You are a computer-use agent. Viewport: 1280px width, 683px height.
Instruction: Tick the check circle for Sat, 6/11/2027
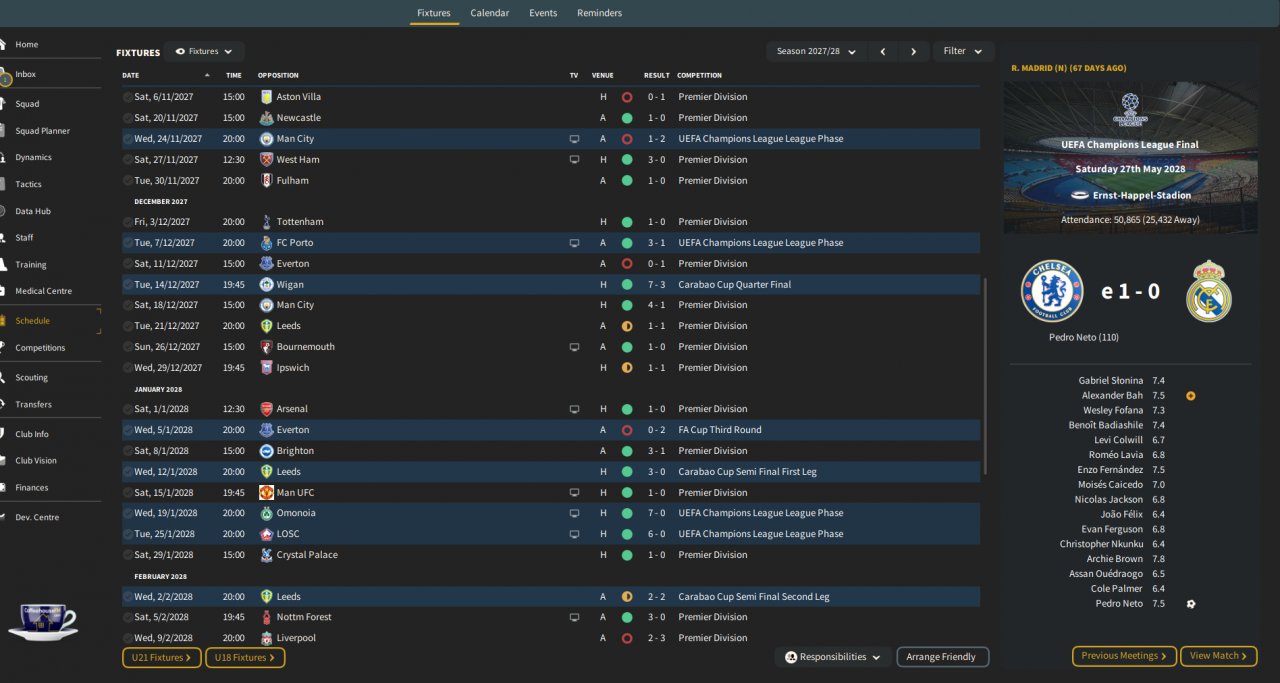click(127, 97)
